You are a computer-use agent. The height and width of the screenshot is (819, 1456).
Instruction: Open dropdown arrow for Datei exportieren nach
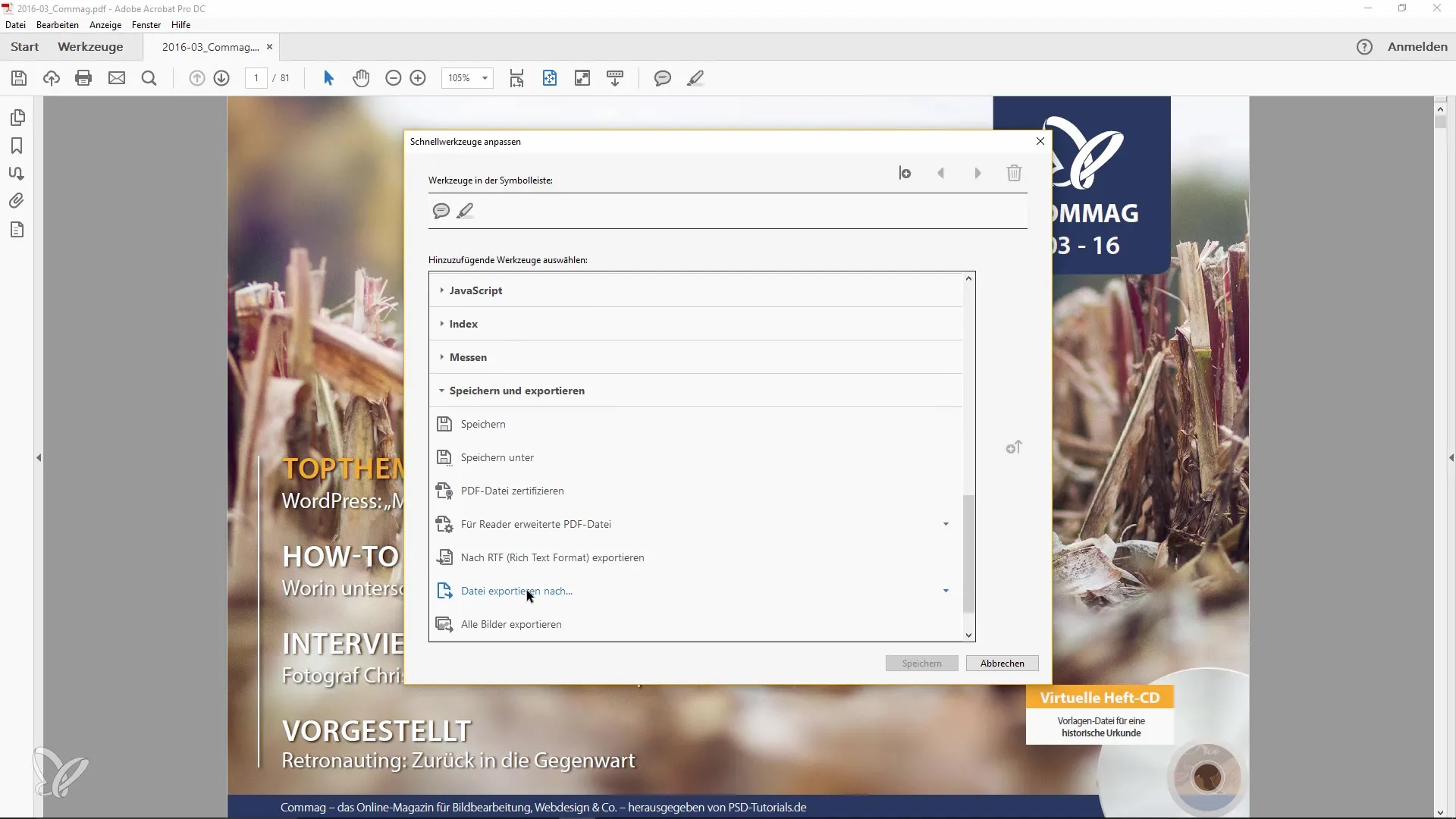pyautogui.click(x=946, y=591)
